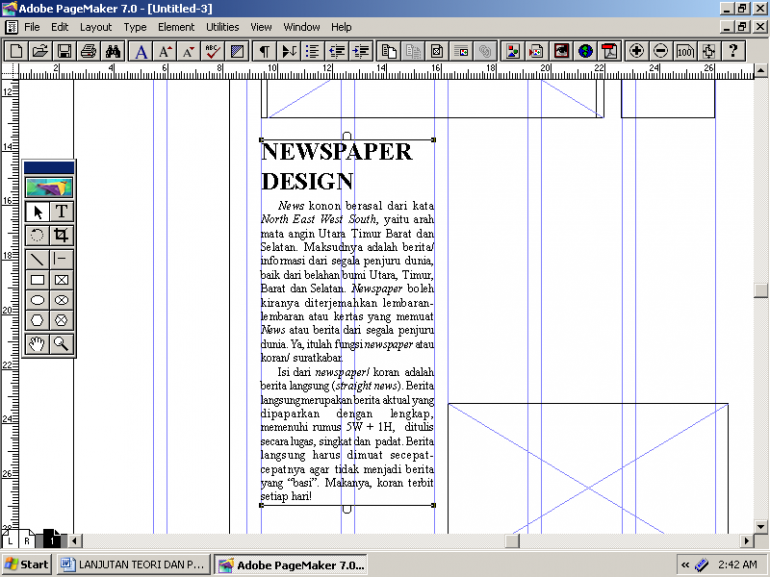Select the Constrained Line tool
770x577 pixels.
(x=61, y=259)
